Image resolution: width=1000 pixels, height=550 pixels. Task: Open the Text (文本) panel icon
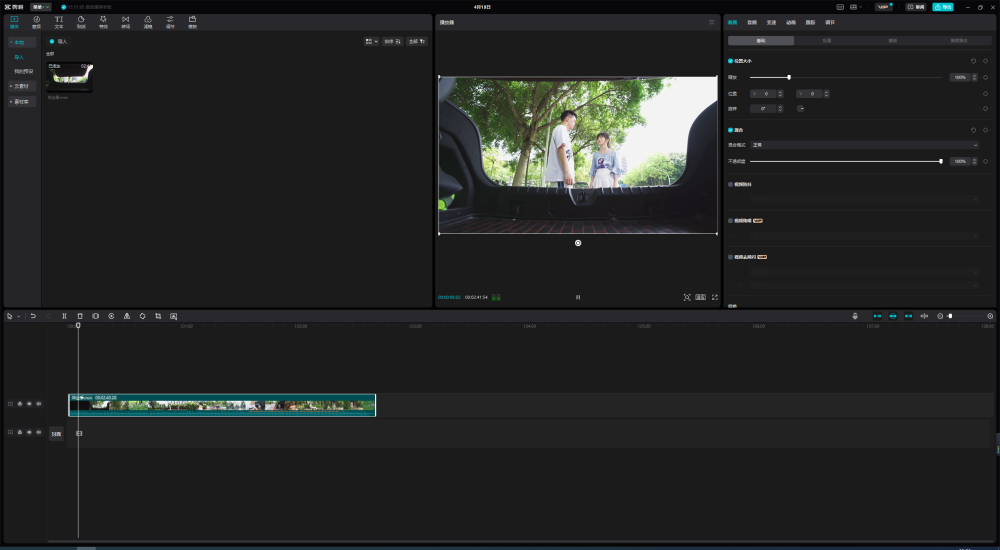point(59,22)
